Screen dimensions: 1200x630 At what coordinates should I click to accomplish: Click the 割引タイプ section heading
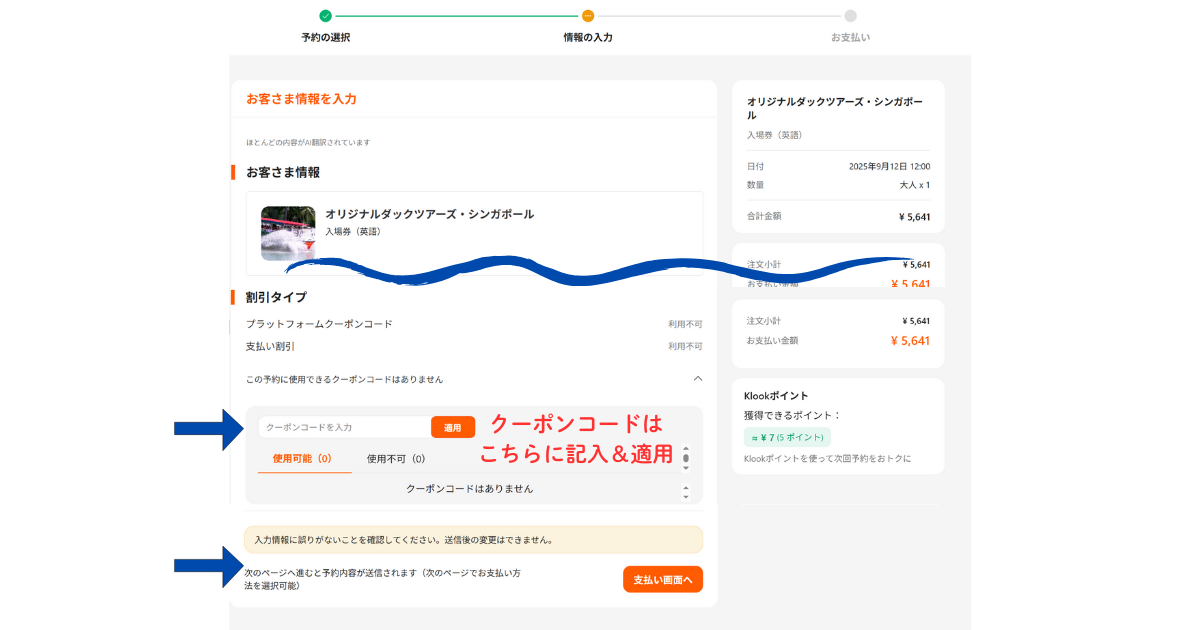click(276, 297)
